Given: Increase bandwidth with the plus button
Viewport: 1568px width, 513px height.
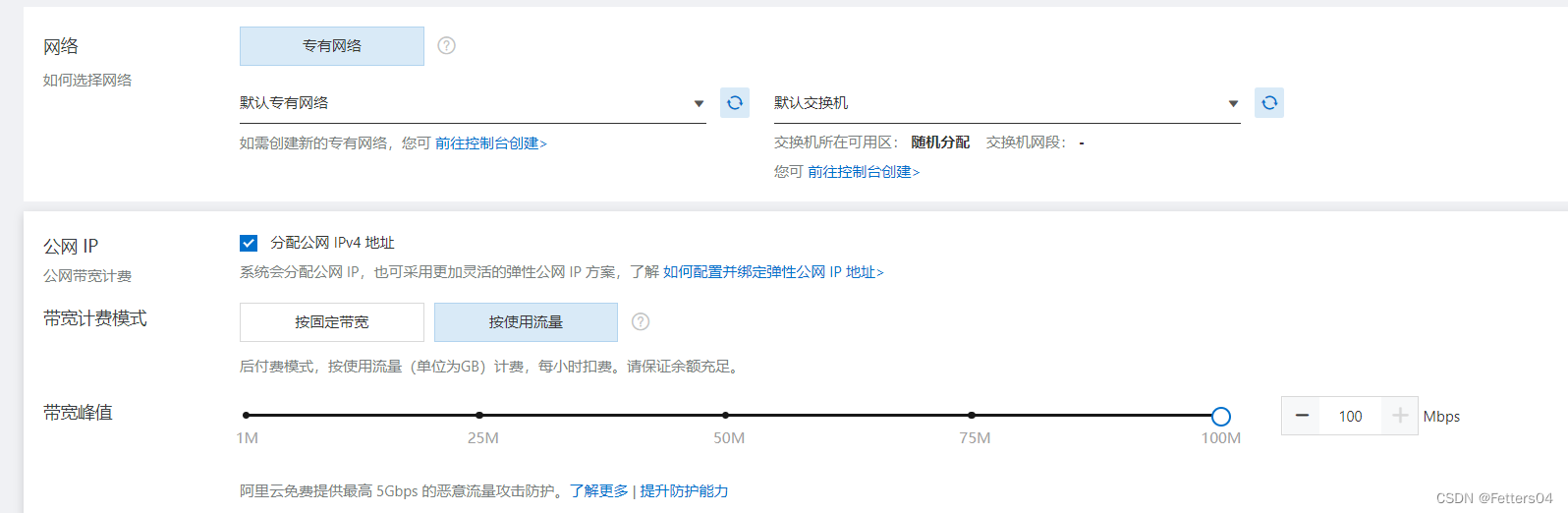Looking at the screenshot, I should tap(1400, 416).
